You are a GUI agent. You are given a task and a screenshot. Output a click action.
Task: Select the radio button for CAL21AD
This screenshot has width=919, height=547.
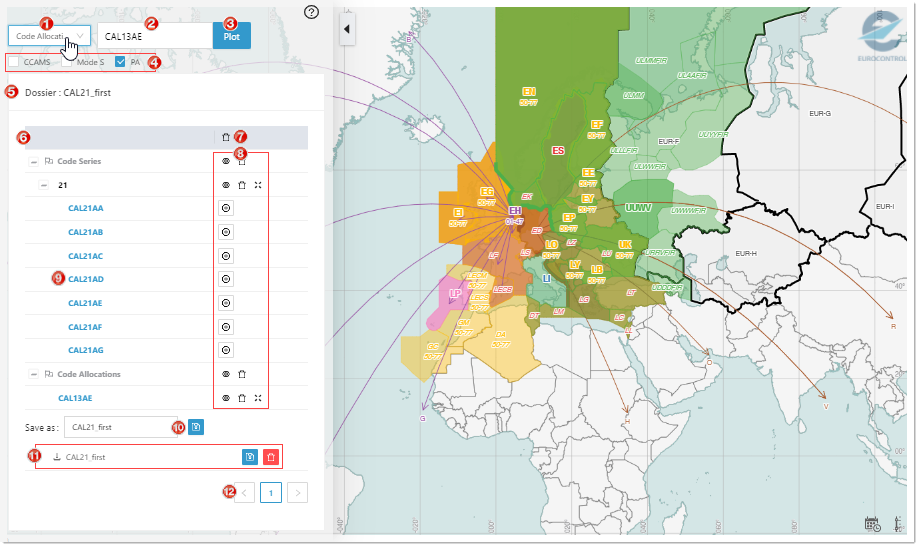pos(226,279)
